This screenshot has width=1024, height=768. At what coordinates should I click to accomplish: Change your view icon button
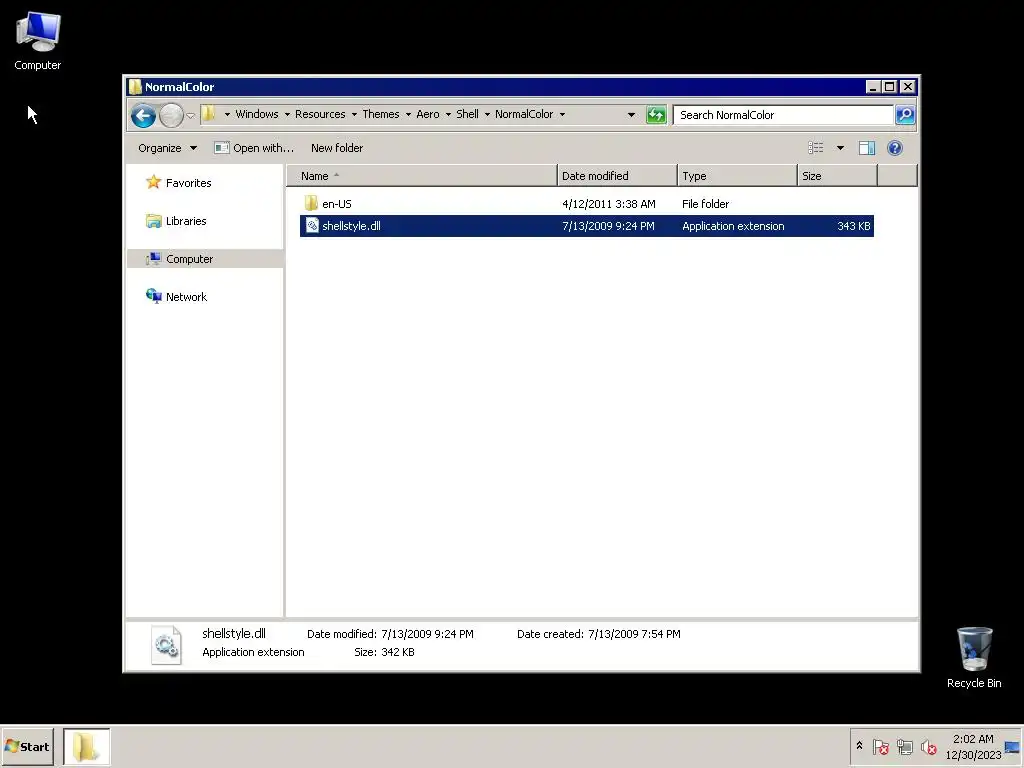(x=816, y=148)
